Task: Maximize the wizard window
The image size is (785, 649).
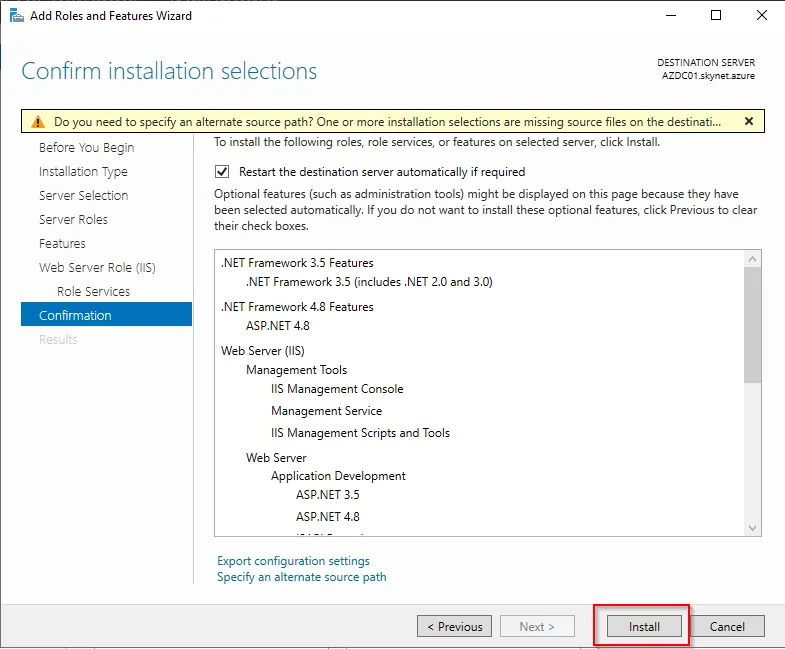Action: coord(716,16)
